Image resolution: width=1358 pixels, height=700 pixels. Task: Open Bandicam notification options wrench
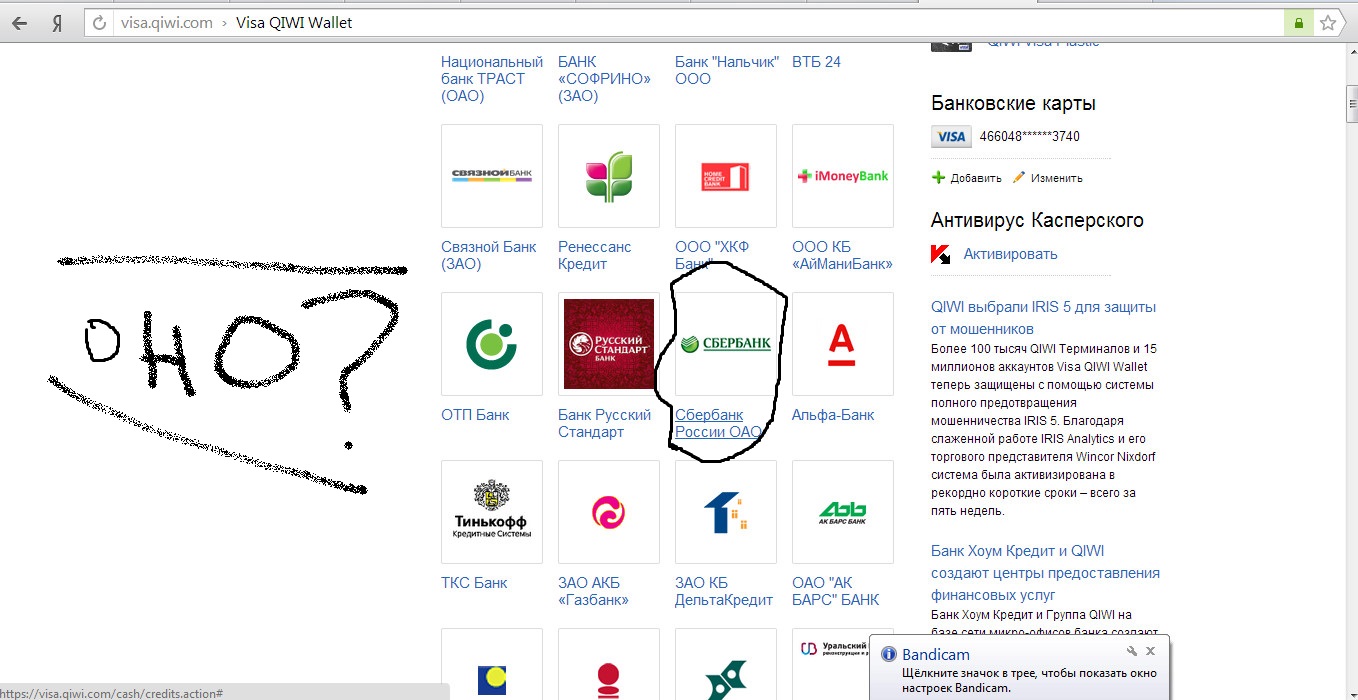pos(1132,651)
